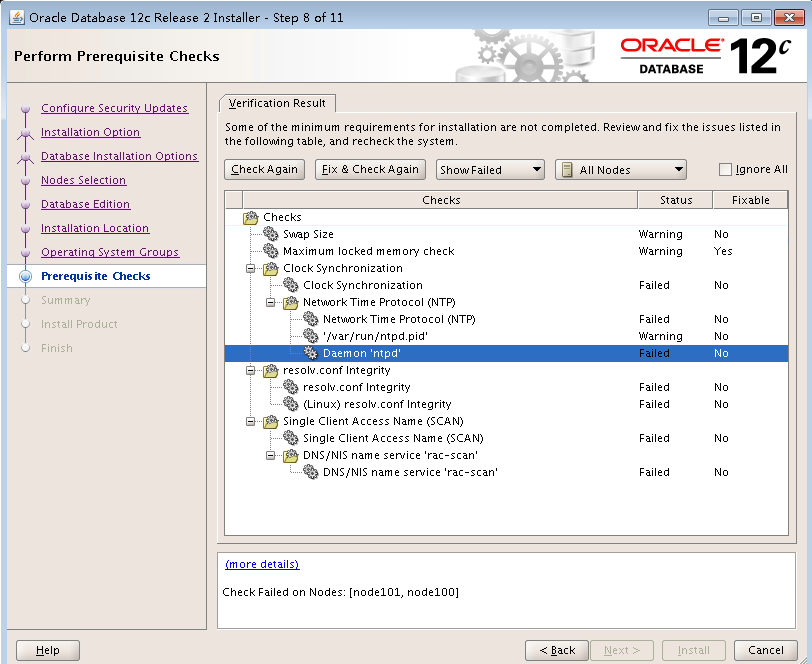Image resolution: width=812 pixels, height=664 pixels.
Task: Collapse the resolv.conf Integrity group
Action: [x=251, y=370]
